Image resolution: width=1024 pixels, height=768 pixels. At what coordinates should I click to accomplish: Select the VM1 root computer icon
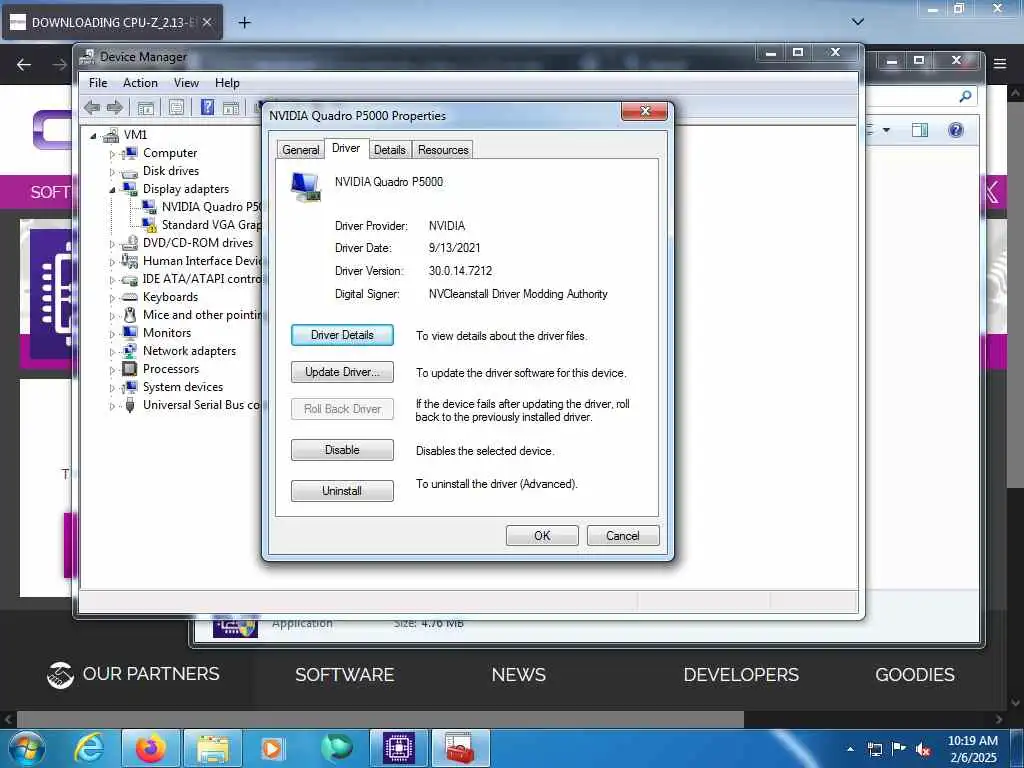click(111, 135)
